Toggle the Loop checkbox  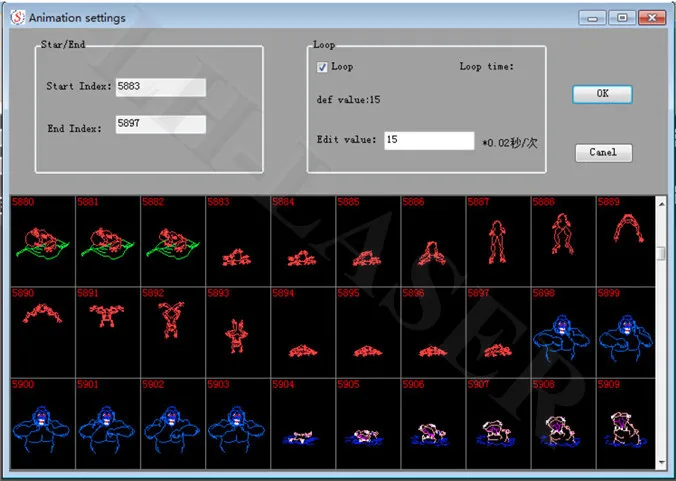[322, 67]
